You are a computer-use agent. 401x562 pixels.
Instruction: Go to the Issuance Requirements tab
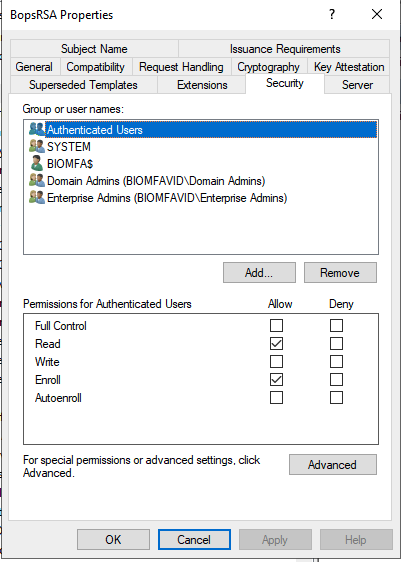click(285, 48)
